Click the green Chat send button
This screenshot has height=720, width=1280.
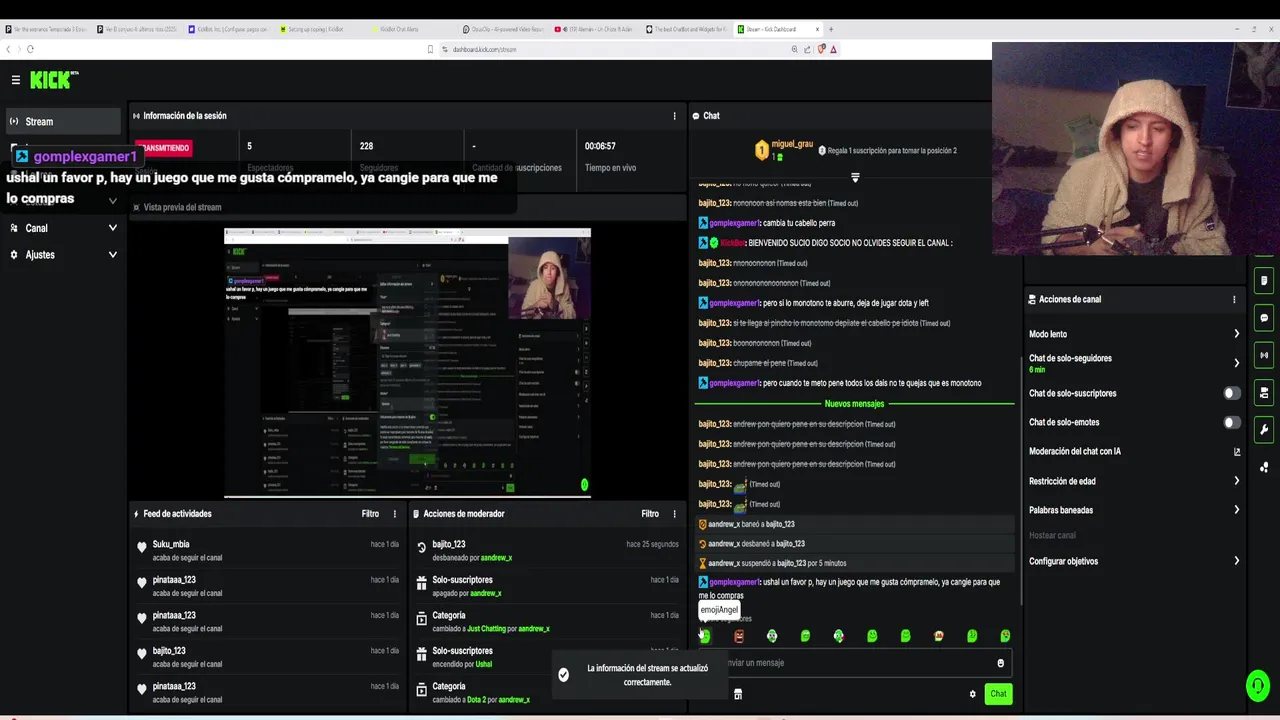pos(998,694)
